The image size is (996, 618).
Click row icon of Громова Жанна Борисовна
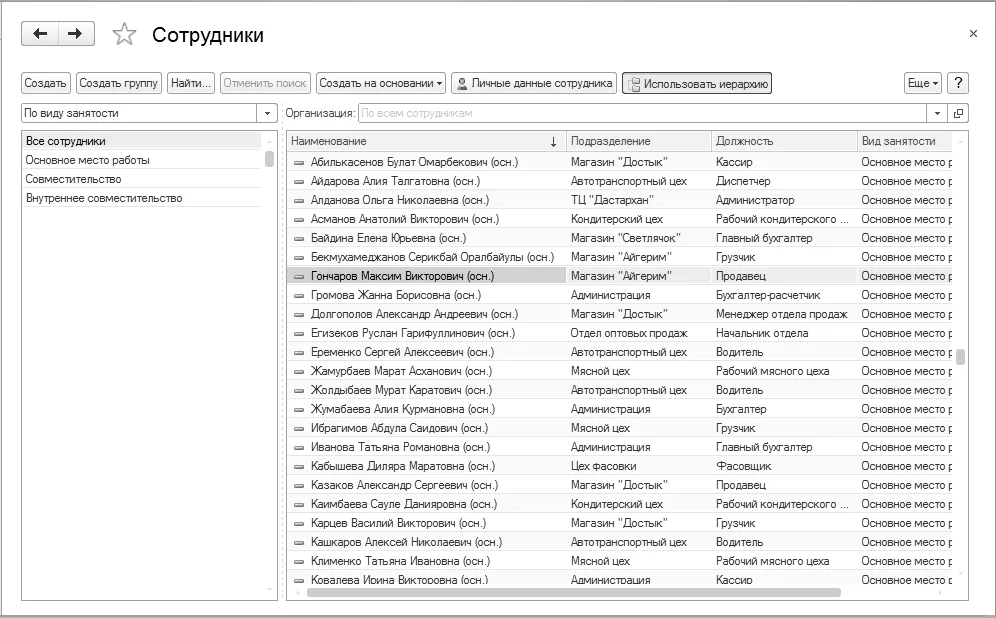click(299, 295)
